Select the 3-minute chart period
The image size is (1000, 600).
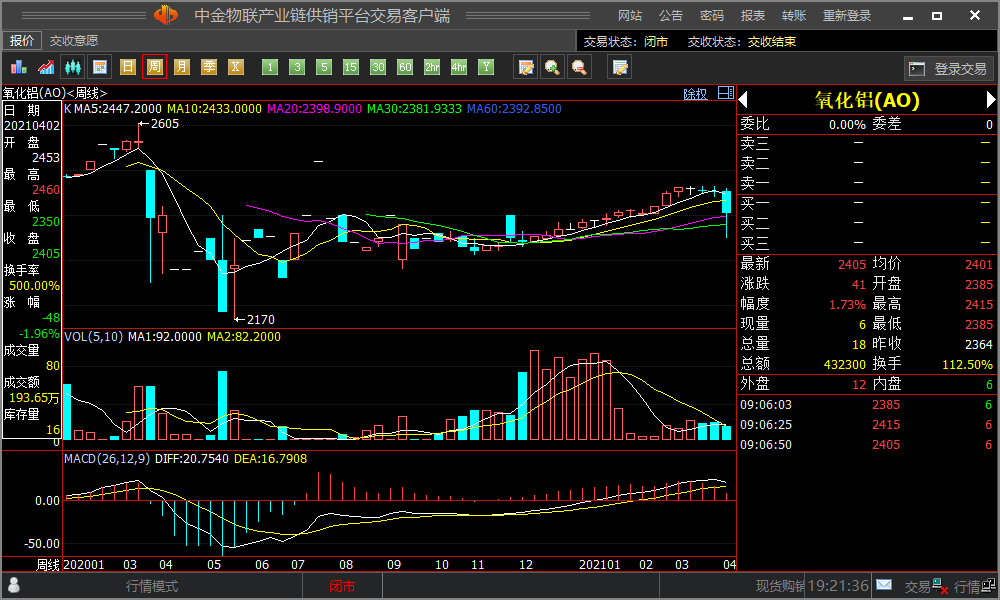297,67
